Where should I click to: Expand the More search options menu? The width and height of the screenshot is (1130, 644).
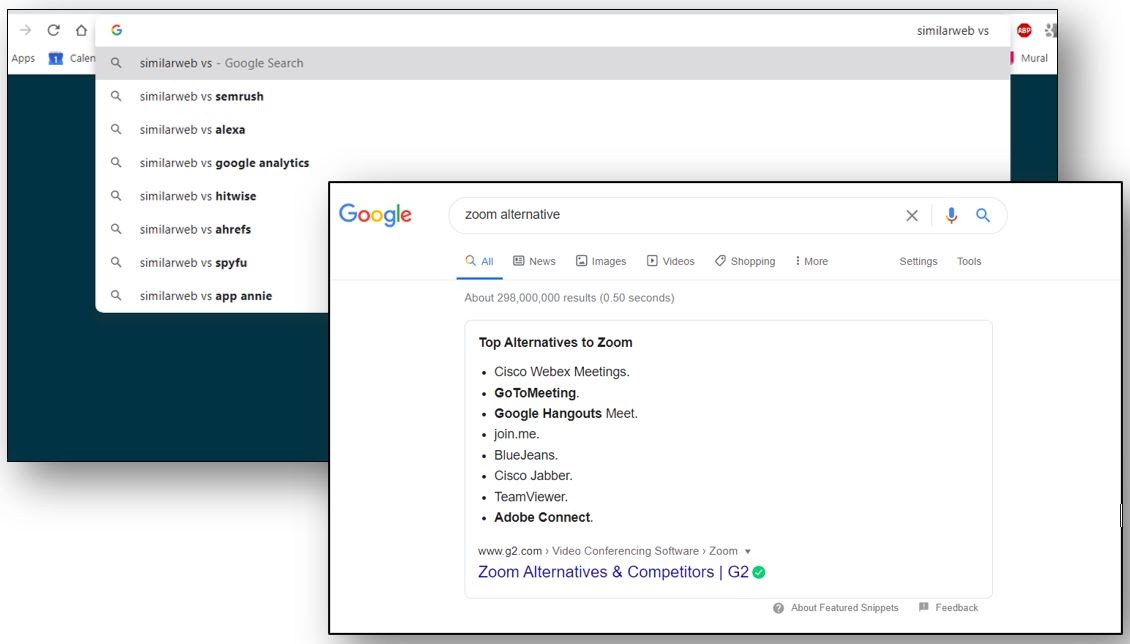(811, 261)
